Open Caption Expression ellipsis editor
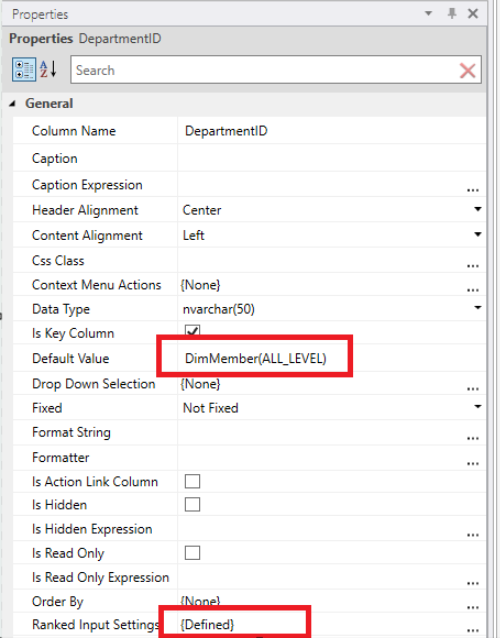Image resolution: width=500 pixels, height=640 pixels. [x=473, y=190]
